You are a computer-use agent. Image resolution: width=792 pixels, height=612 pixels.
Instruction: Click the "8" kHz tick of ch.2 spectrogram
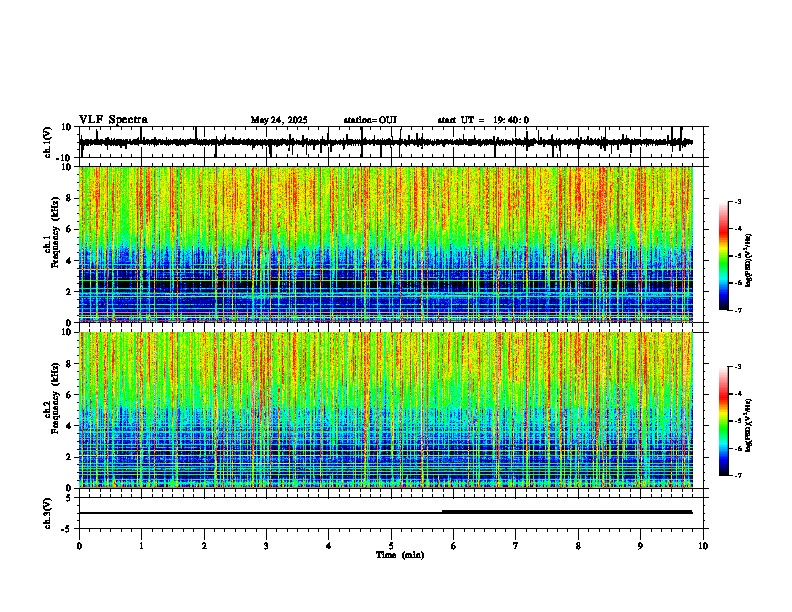(x=70, y=364)
